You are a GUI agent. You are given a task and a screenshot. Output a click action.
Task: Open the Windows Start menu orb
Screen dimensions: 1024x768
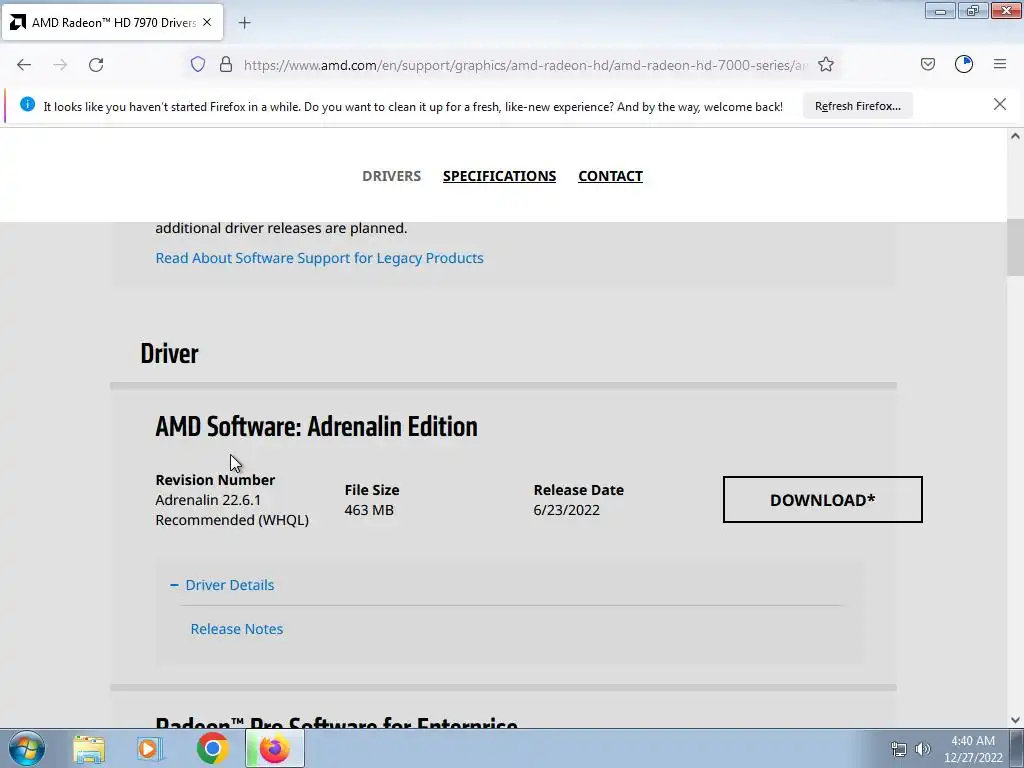pyautogui.click(x=27, y=748)
